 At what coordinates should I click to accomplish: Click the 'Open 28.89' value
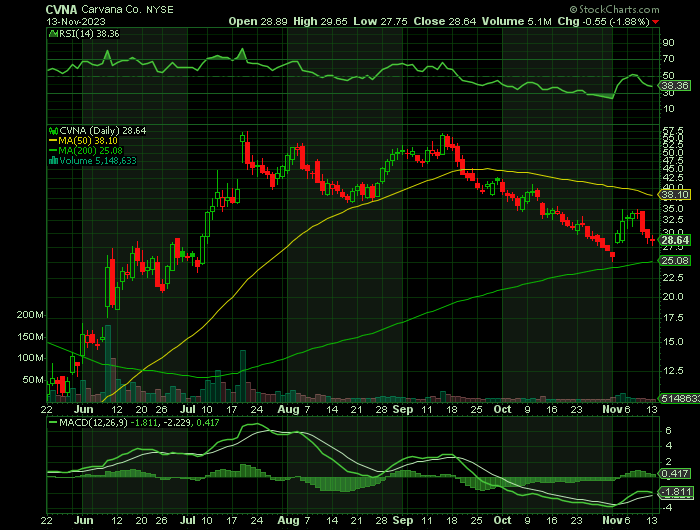(x=258, y=21)
